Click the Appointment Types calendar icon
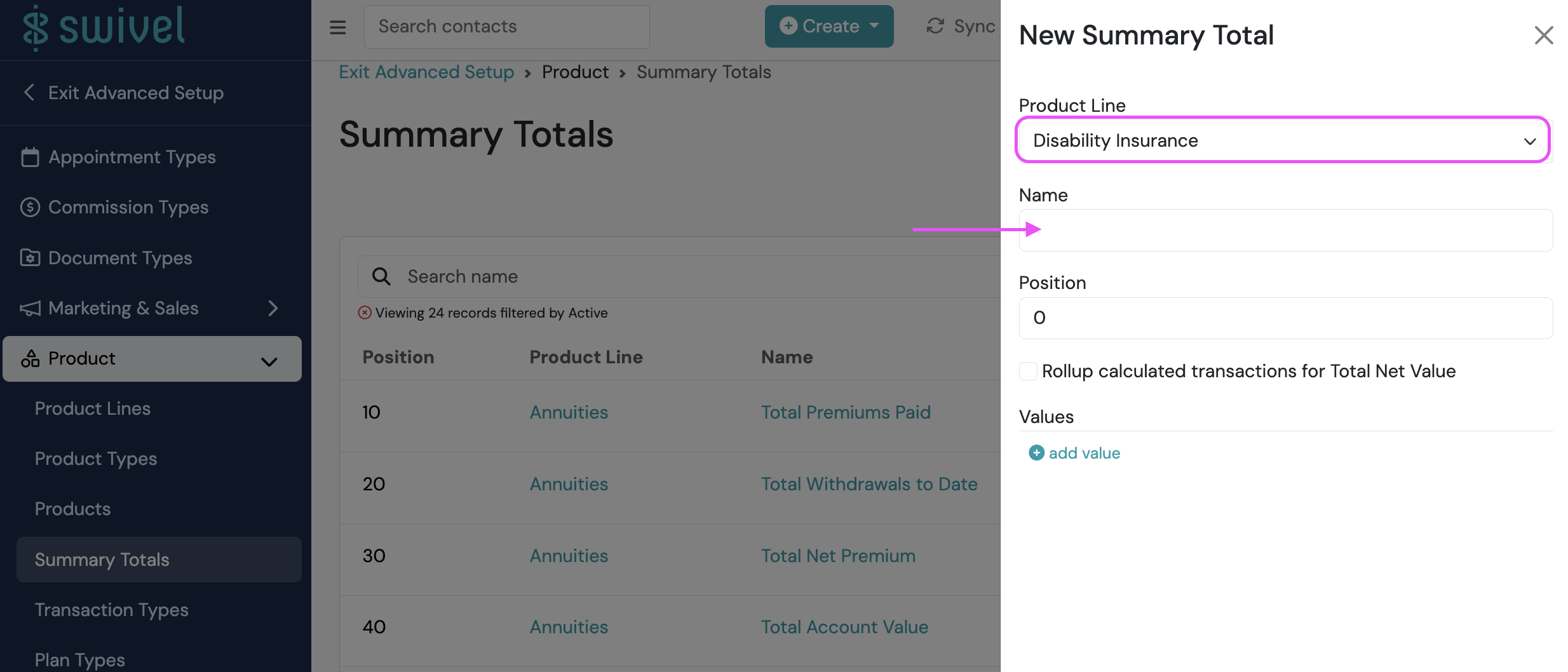 30,157
